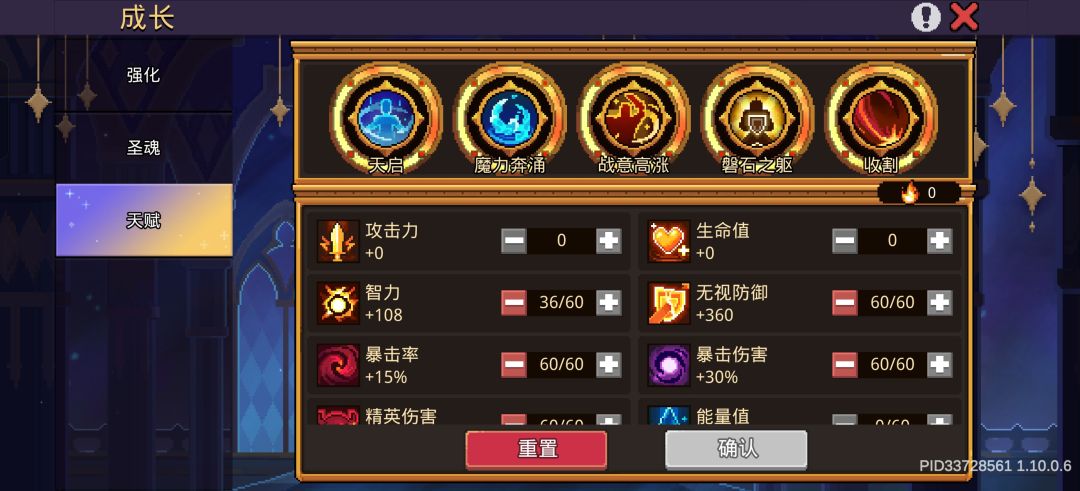Open the exclamation info icon
The height and width of the screenshot is (491, 1080).
coord(926,17)
